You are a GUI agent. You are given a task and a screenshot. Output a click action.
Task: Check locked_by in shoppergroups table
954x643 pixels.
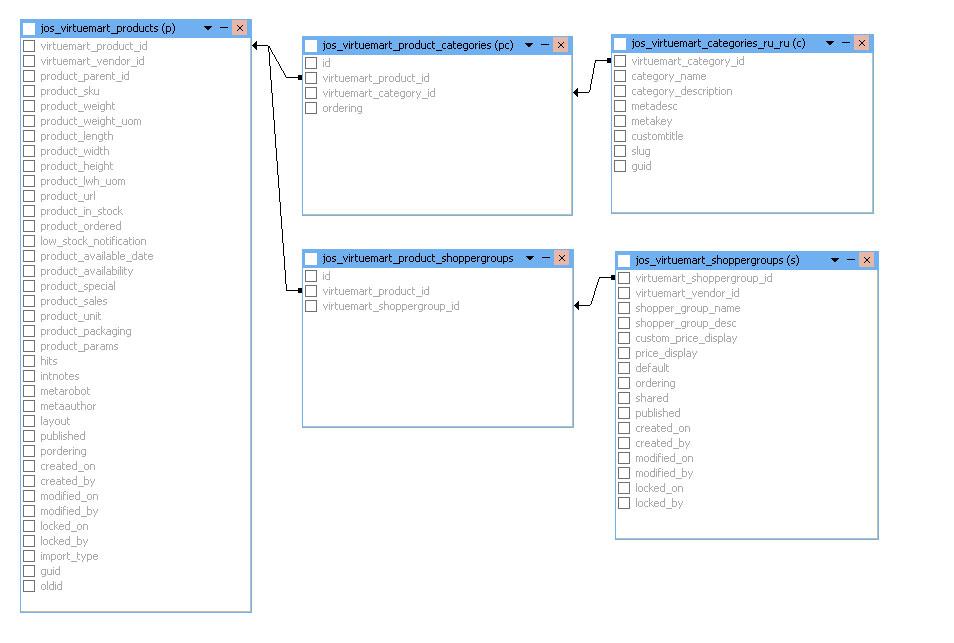(x=624, y=503)
